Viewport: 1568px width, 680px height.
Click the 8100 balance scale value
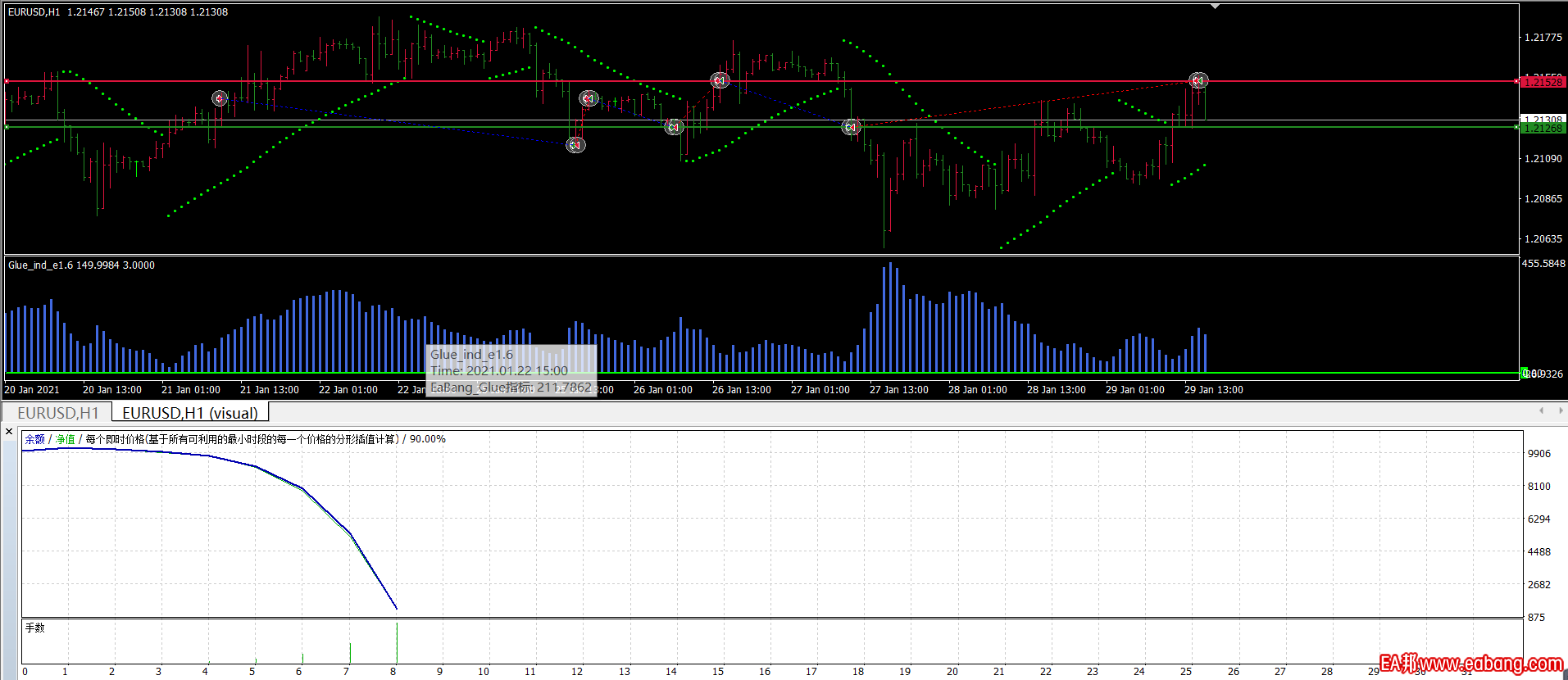(x=1539, y=487)
